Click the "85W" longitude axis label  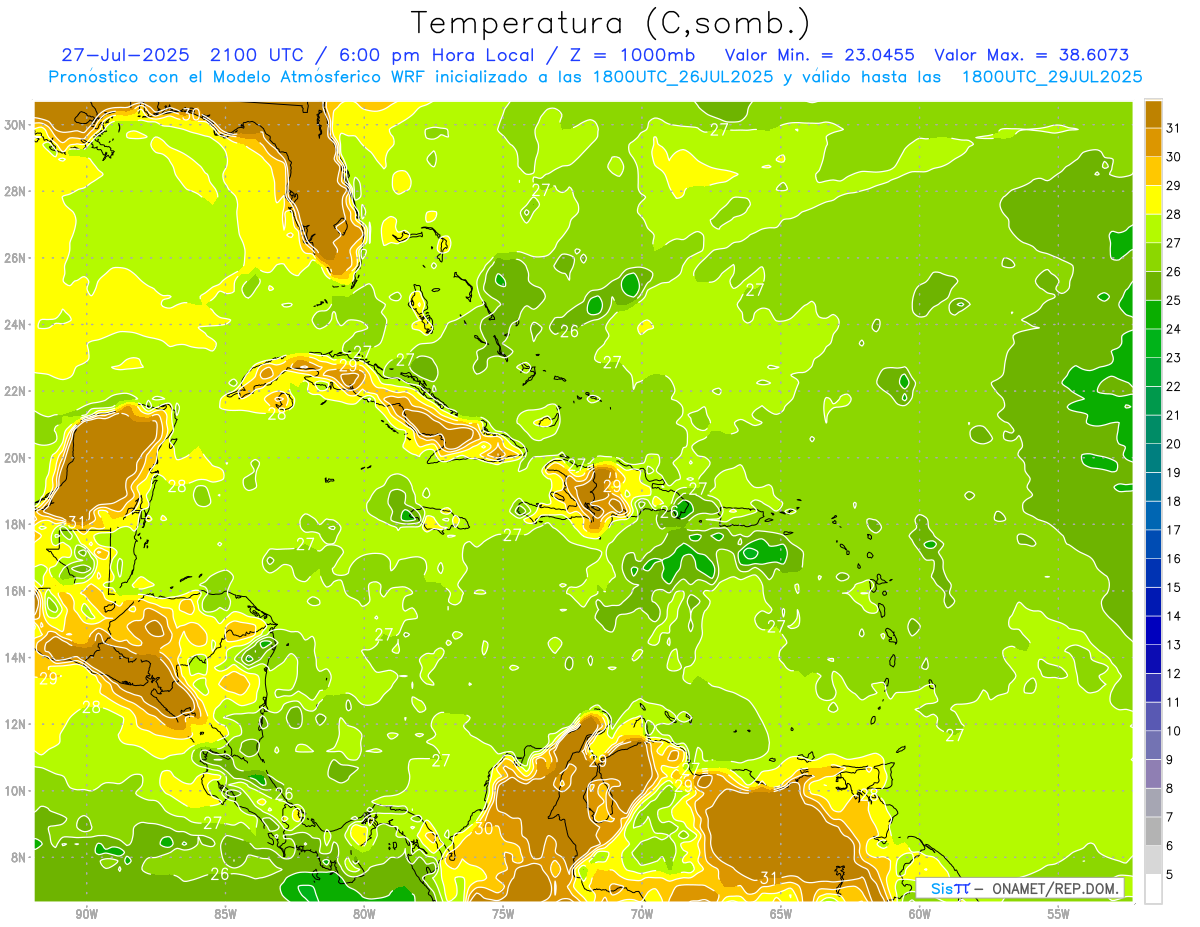coord(225,915)
